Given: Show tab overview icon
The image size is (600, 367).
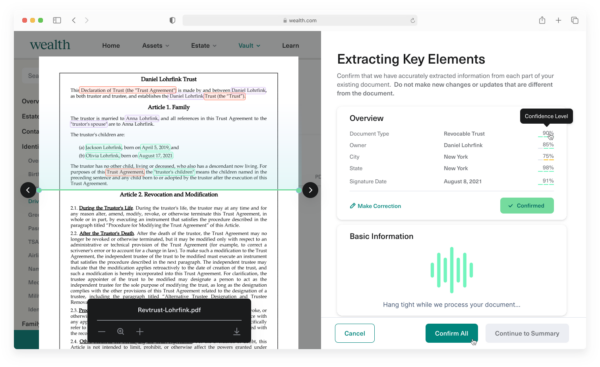Looking at the screenshot, I should coord(575,20).
